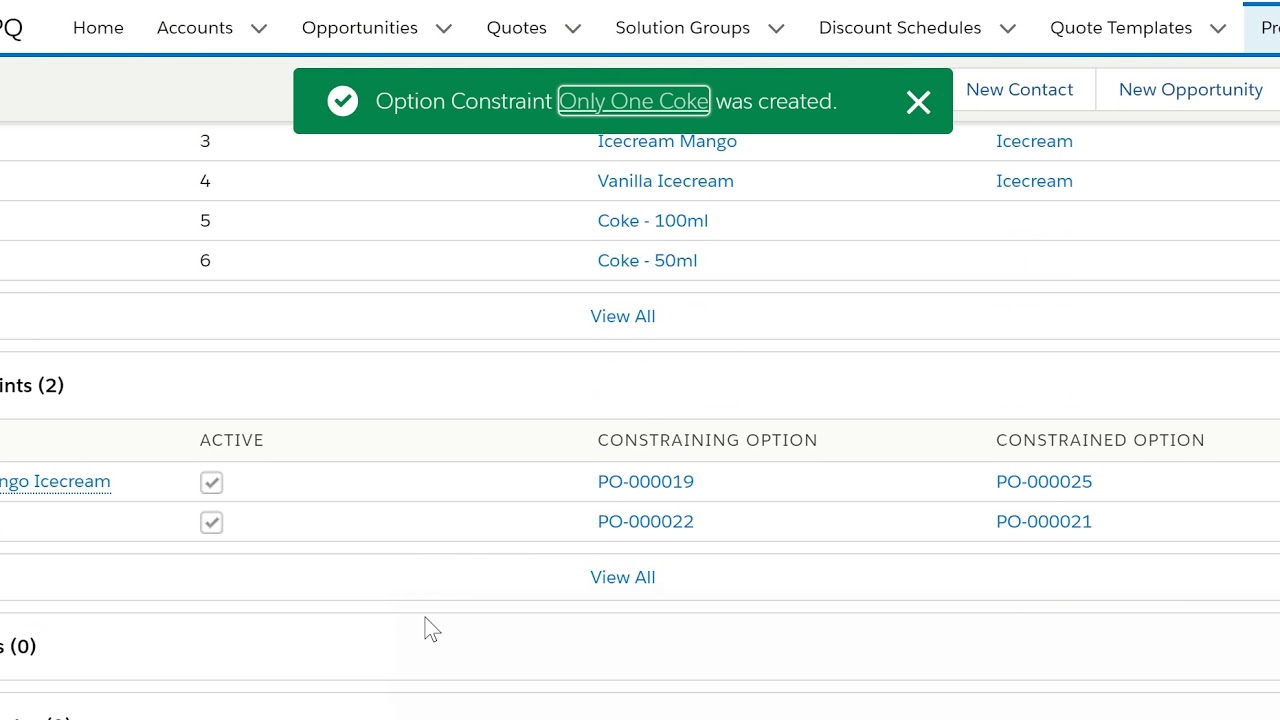The height and width of the screenshot is (720, 1280).
Task: Click the success checkmark icon in toast
Action: [343, 101]
